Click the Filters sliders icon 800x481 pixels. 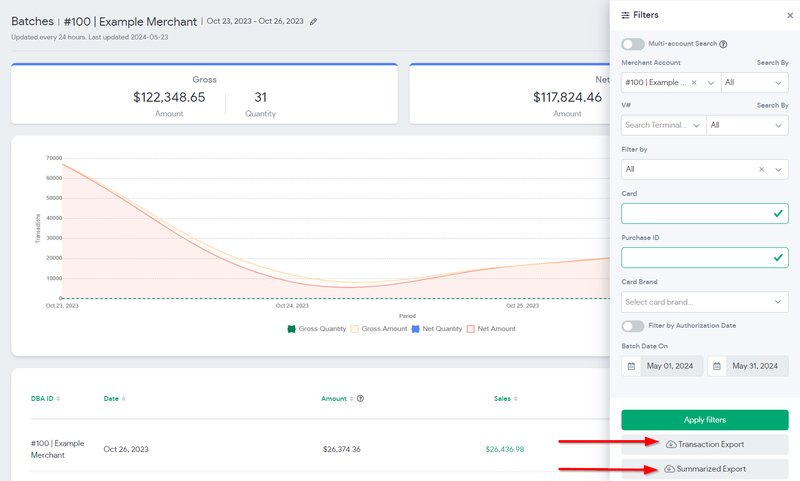coord(625,15)
